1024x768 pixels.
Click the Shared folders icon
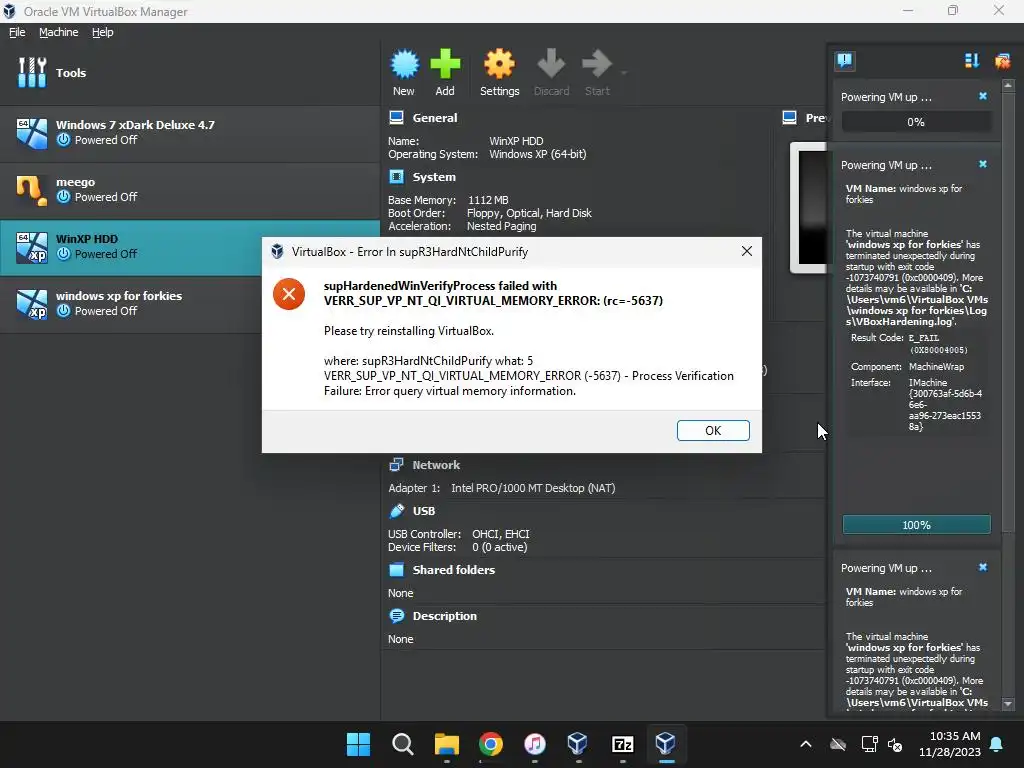[x=396, y=569]
